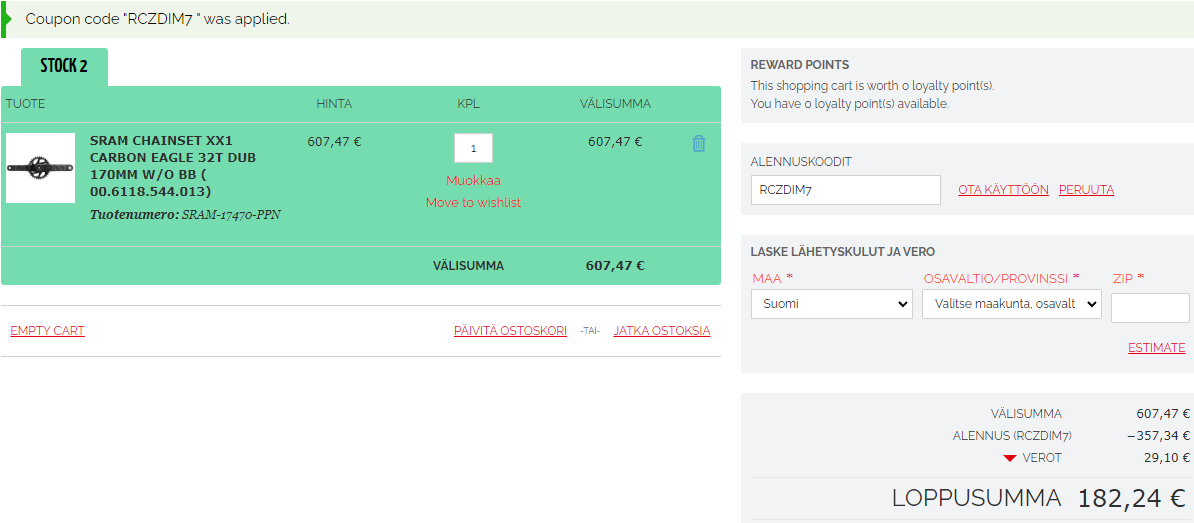Update cart with Päivitä ostoskori
This screenshot has width=1194, height=523.
click(x=510, y=331)
